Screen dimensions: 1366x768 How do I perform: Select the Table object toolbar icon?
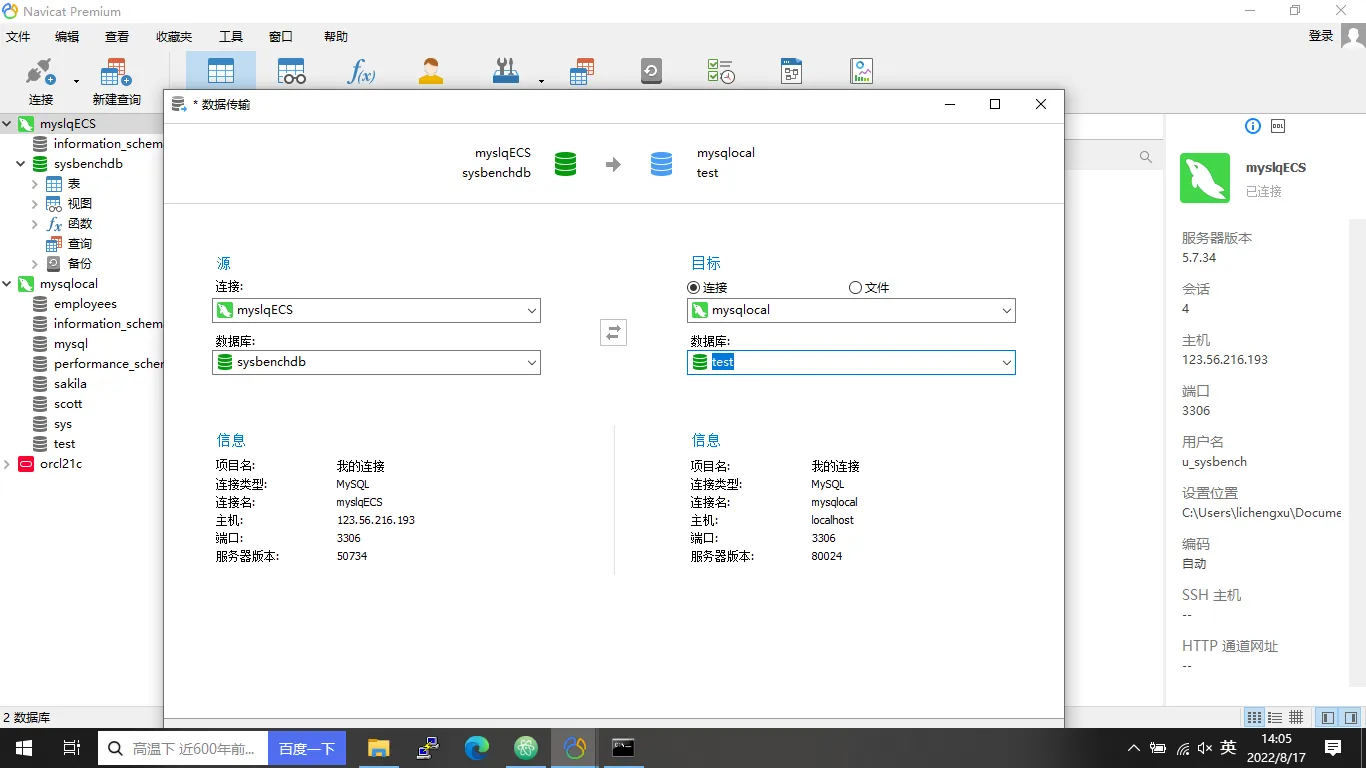pos(221,71)
